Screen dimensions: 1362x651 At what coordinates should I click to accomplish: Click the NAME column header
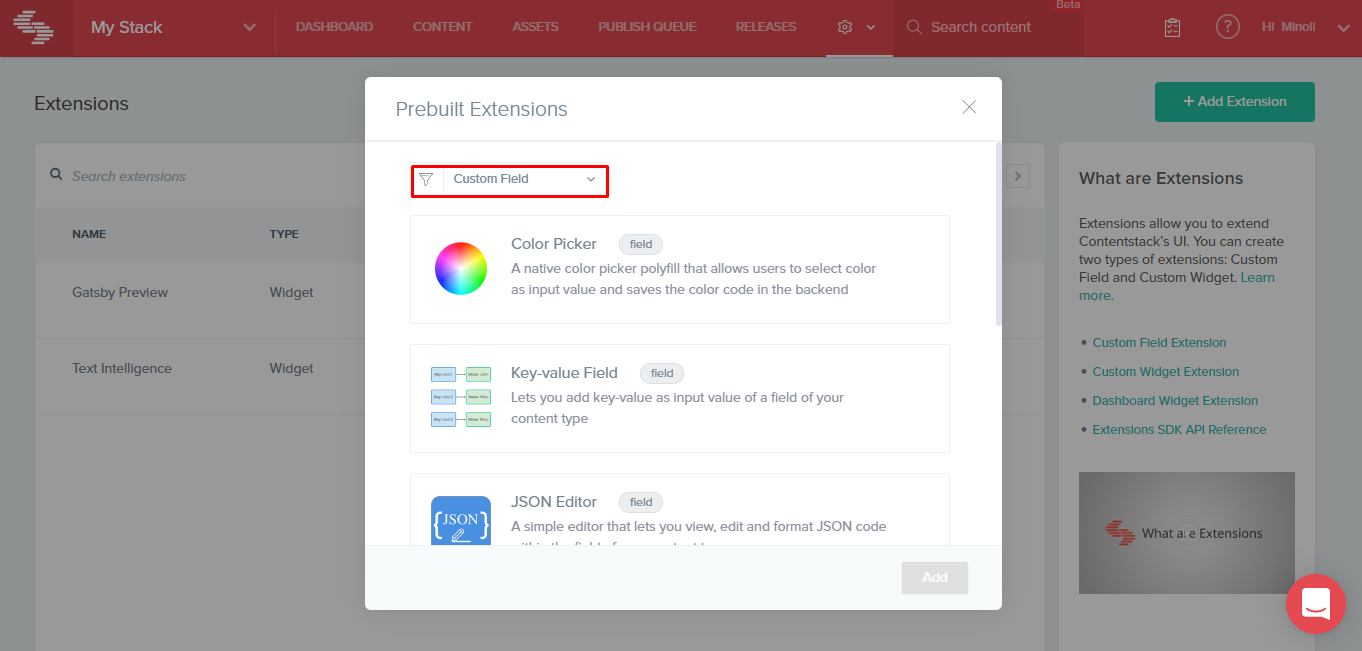click(89, 234)
